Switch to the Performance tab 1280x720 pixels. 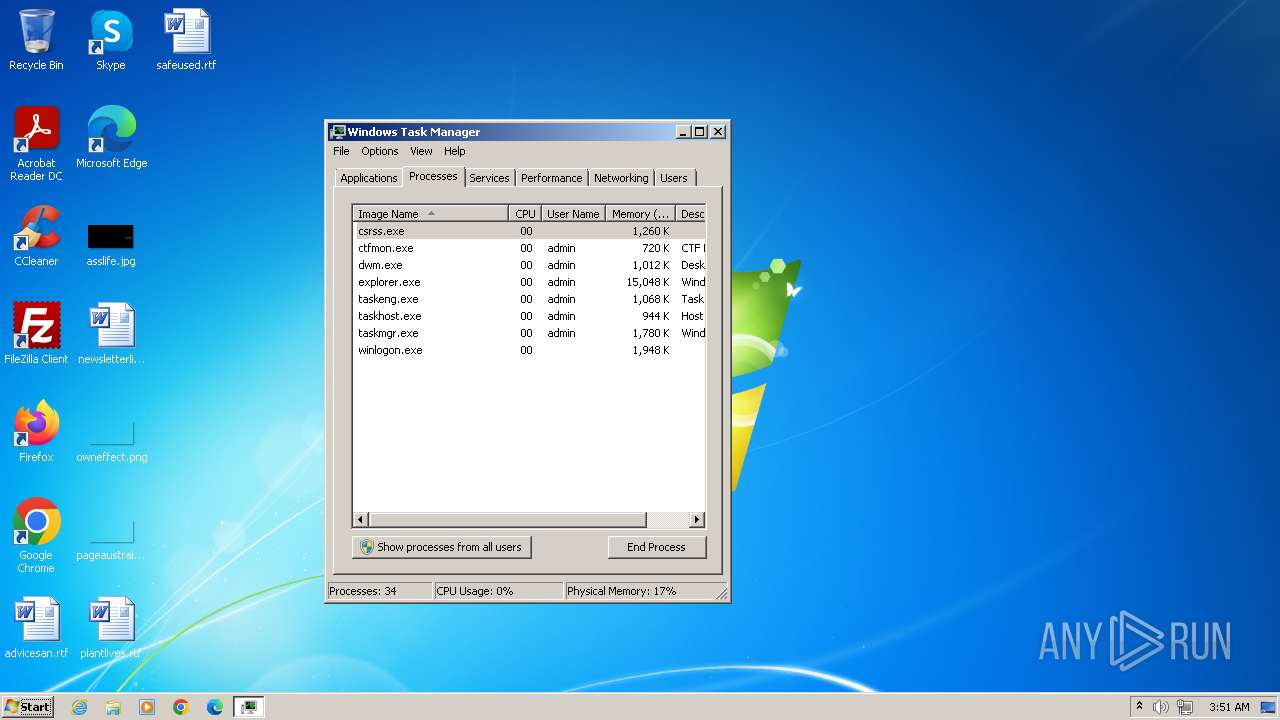tap(551, 178)
